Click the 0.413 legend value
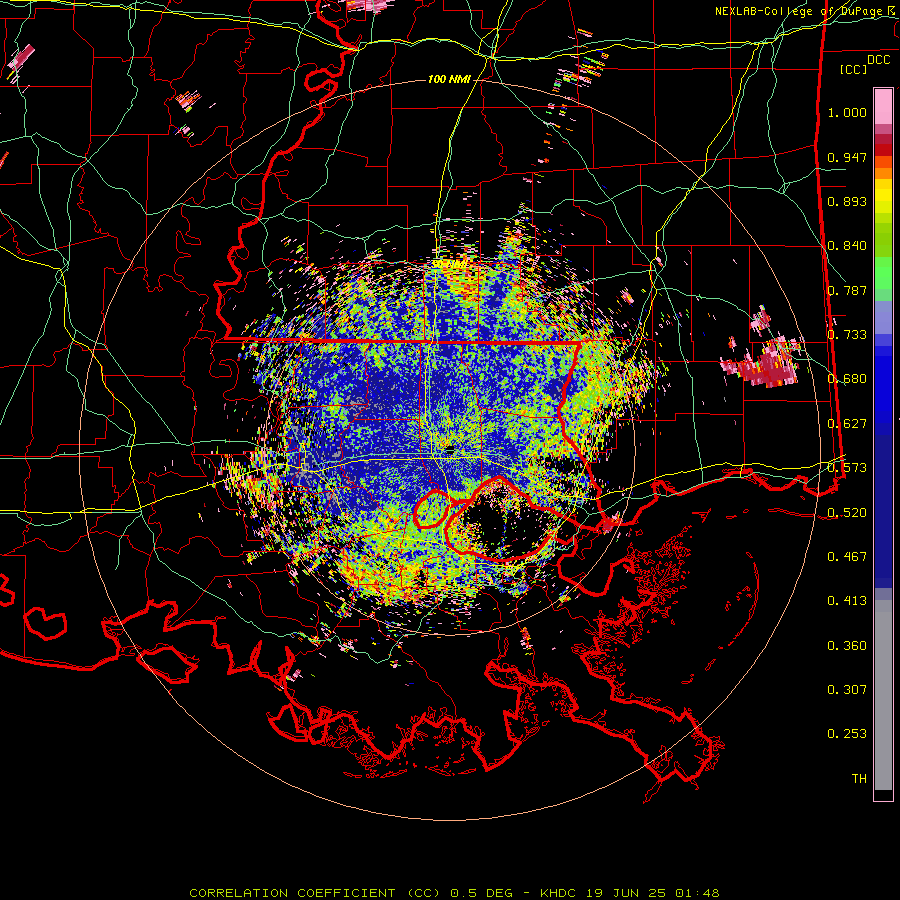 click(847, 601)
